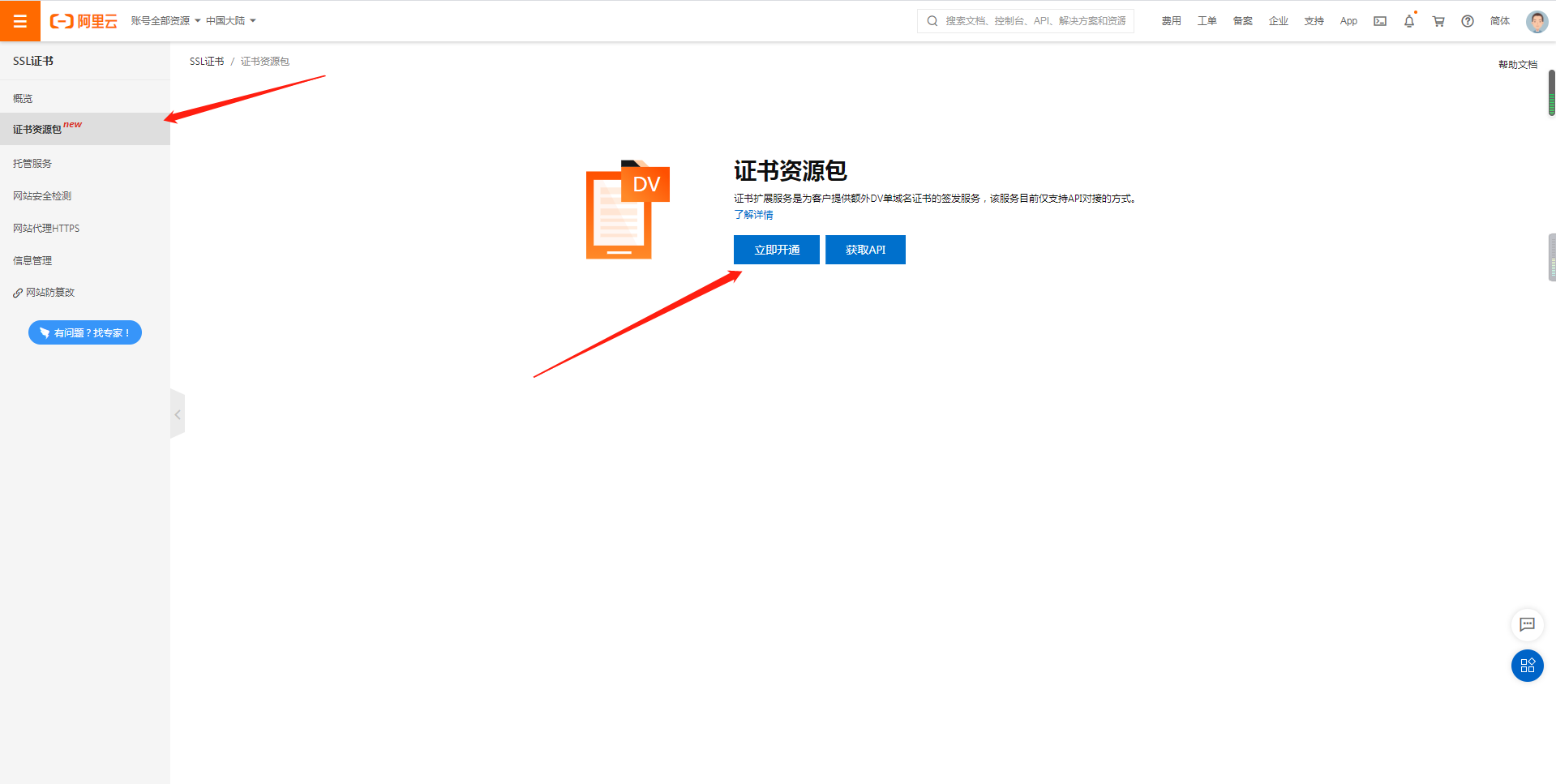Viewport: 1556px width, 784px height.
Task: Click the help question mark icon
Action: click(x=1467, y=21)
